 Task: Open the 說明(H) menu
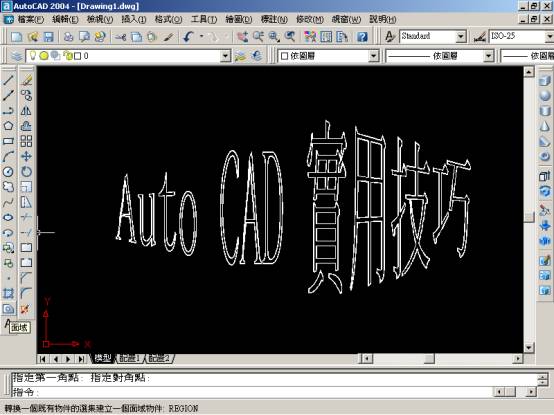tap(383, 19)
